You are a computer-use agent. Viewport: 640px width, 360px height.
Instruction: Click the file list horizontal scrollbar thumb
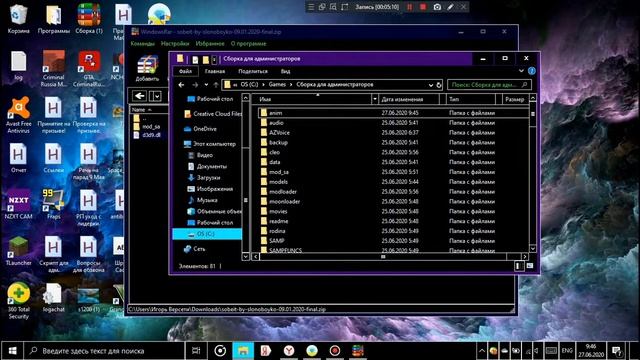point(383,257)
